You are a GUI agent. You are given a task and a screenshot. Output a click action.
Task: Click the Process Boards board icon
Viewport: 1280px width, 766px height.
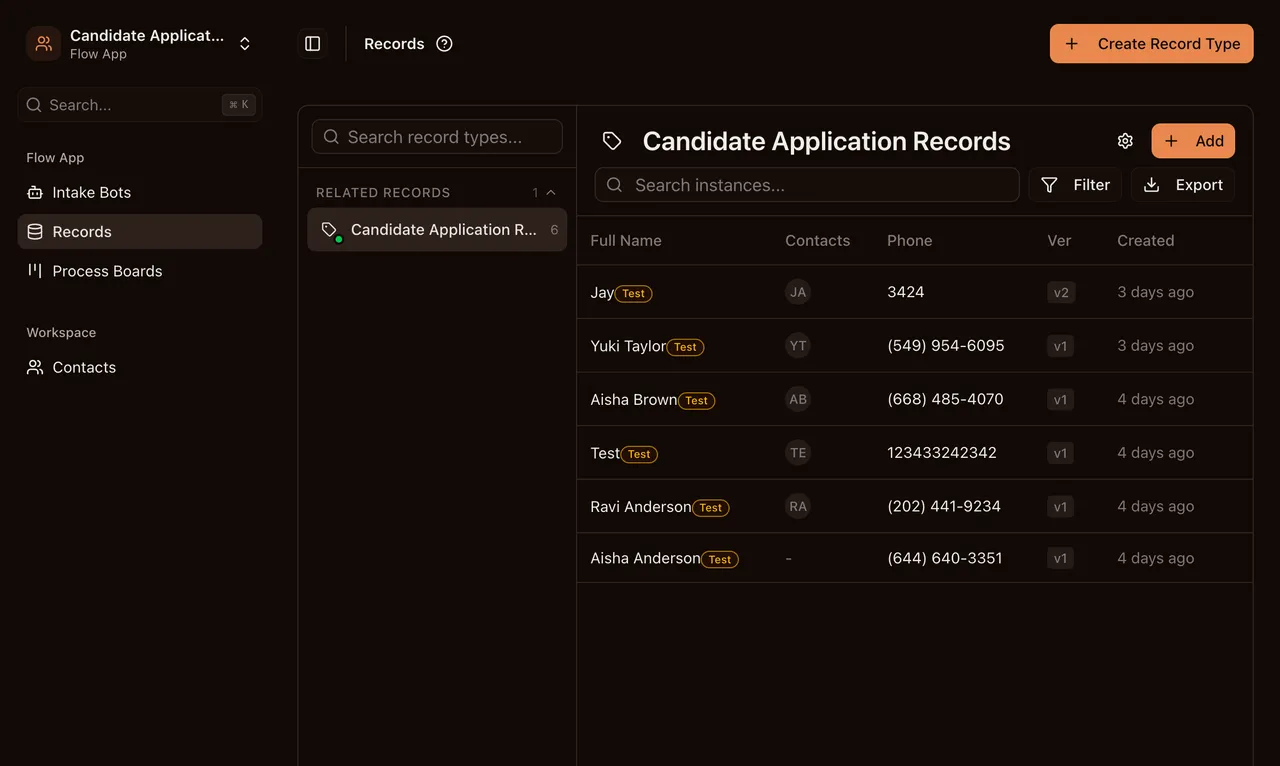tap(35, 271)
